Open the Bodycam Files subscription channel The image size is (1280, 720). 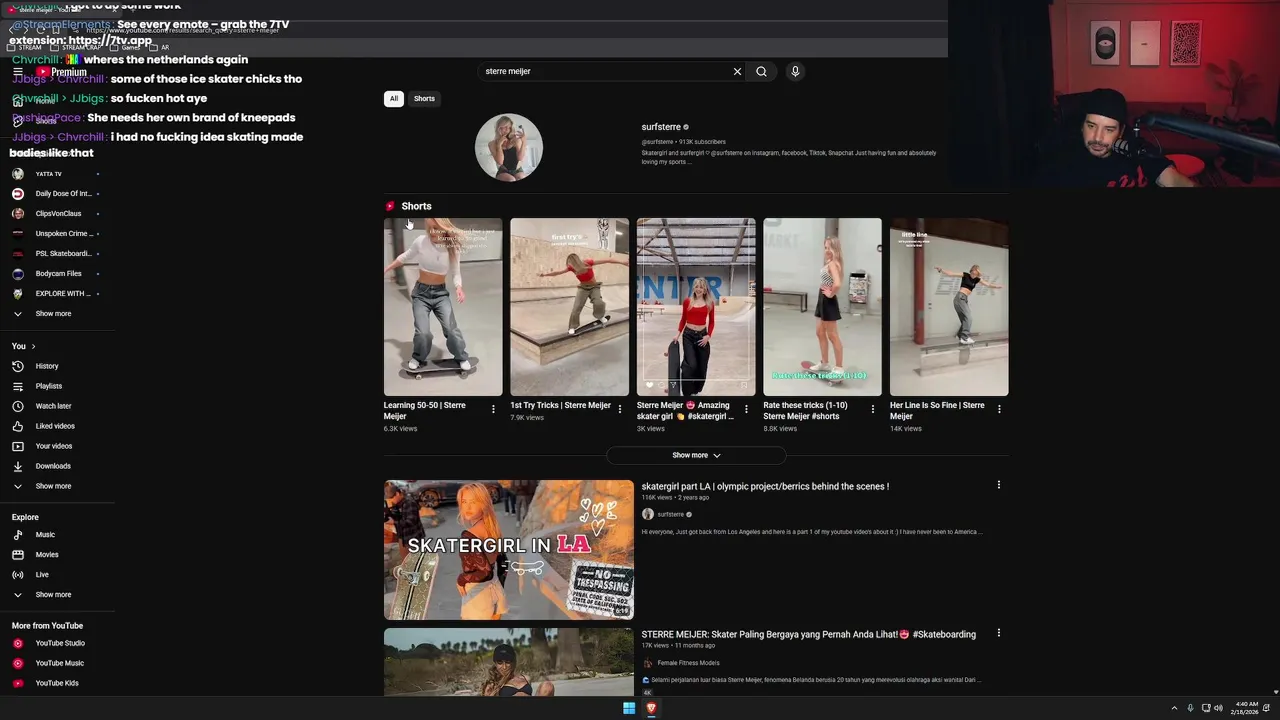pyautogui.click(x=57, y=274)
